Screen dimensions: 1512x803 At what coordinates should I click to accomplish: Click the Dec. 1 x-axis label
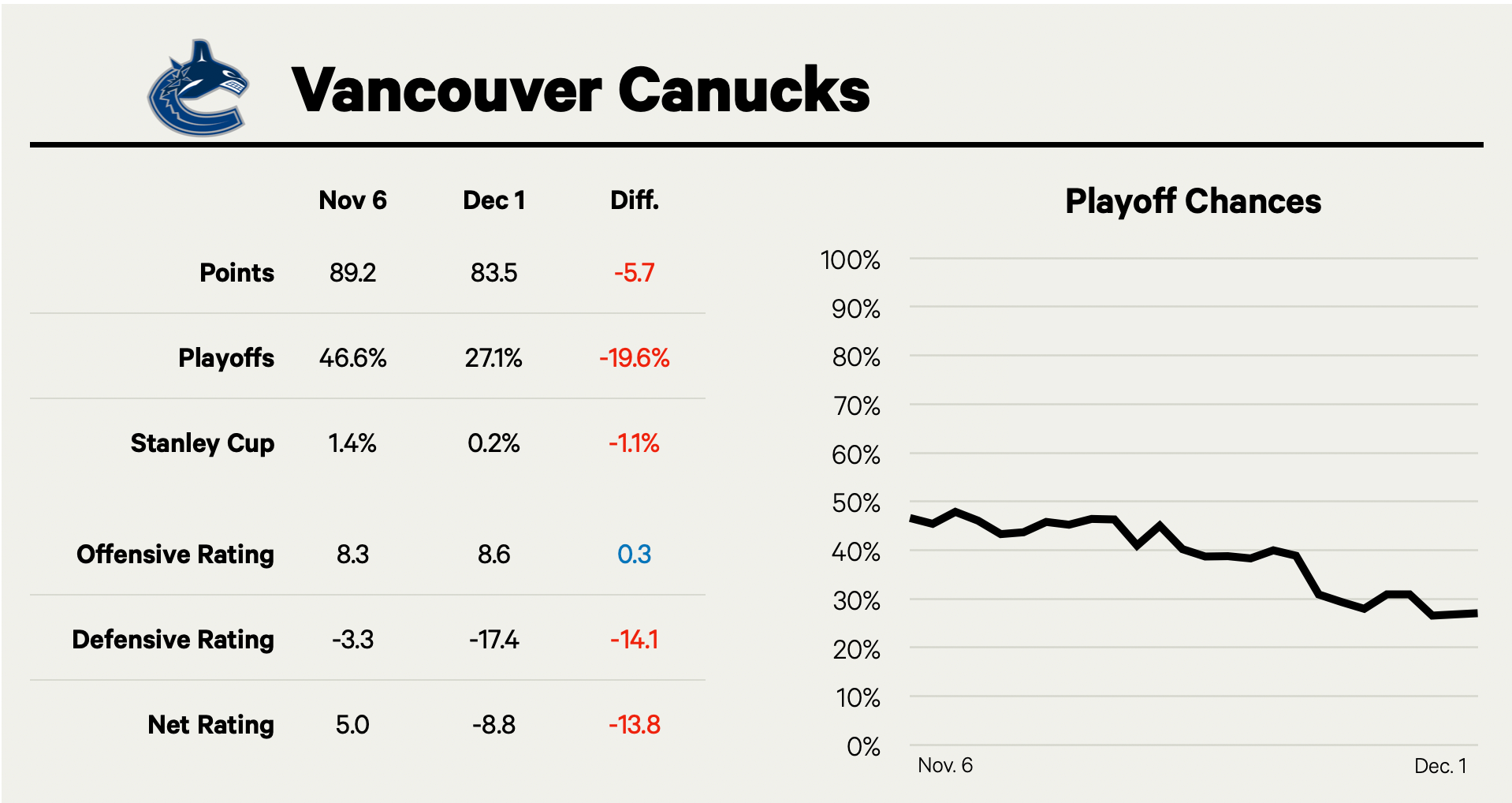[1440, 766]
